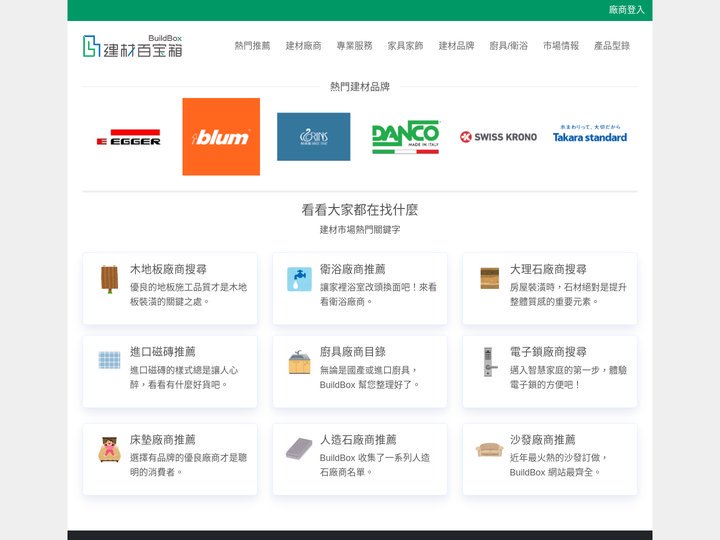Open the 床墊廠商推薦 title link

coord(163,439)
